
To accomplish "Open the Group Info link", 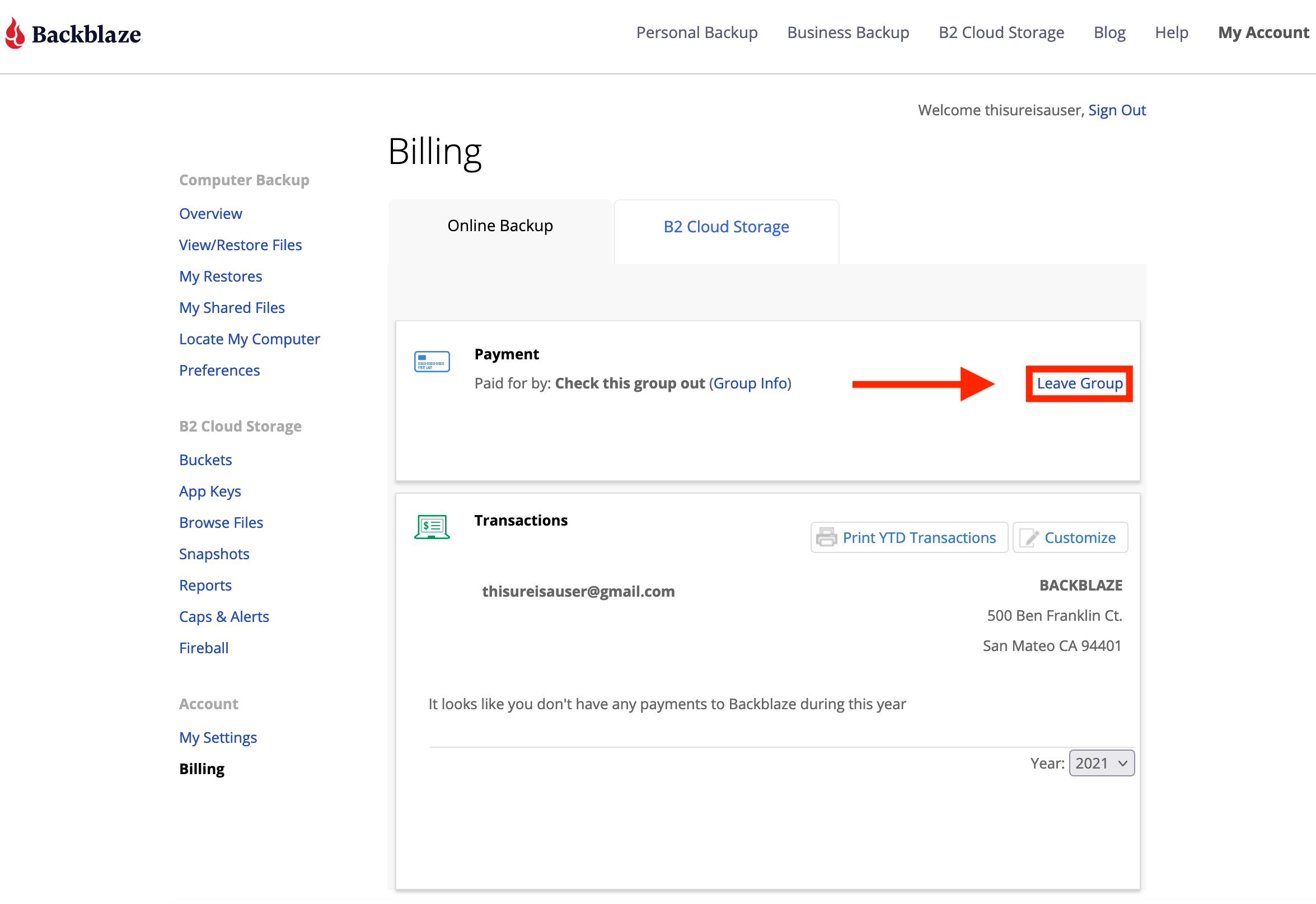I will (750, 383).
